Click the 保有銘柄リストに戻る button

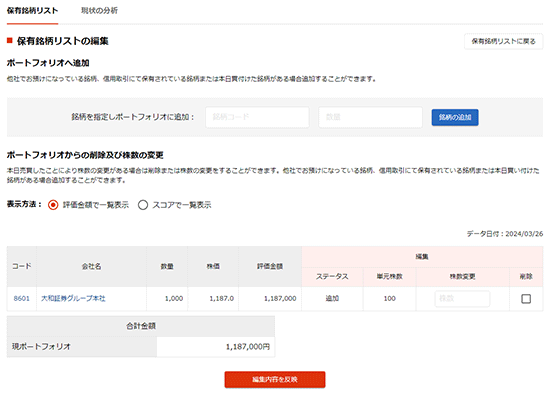point(503,41)
